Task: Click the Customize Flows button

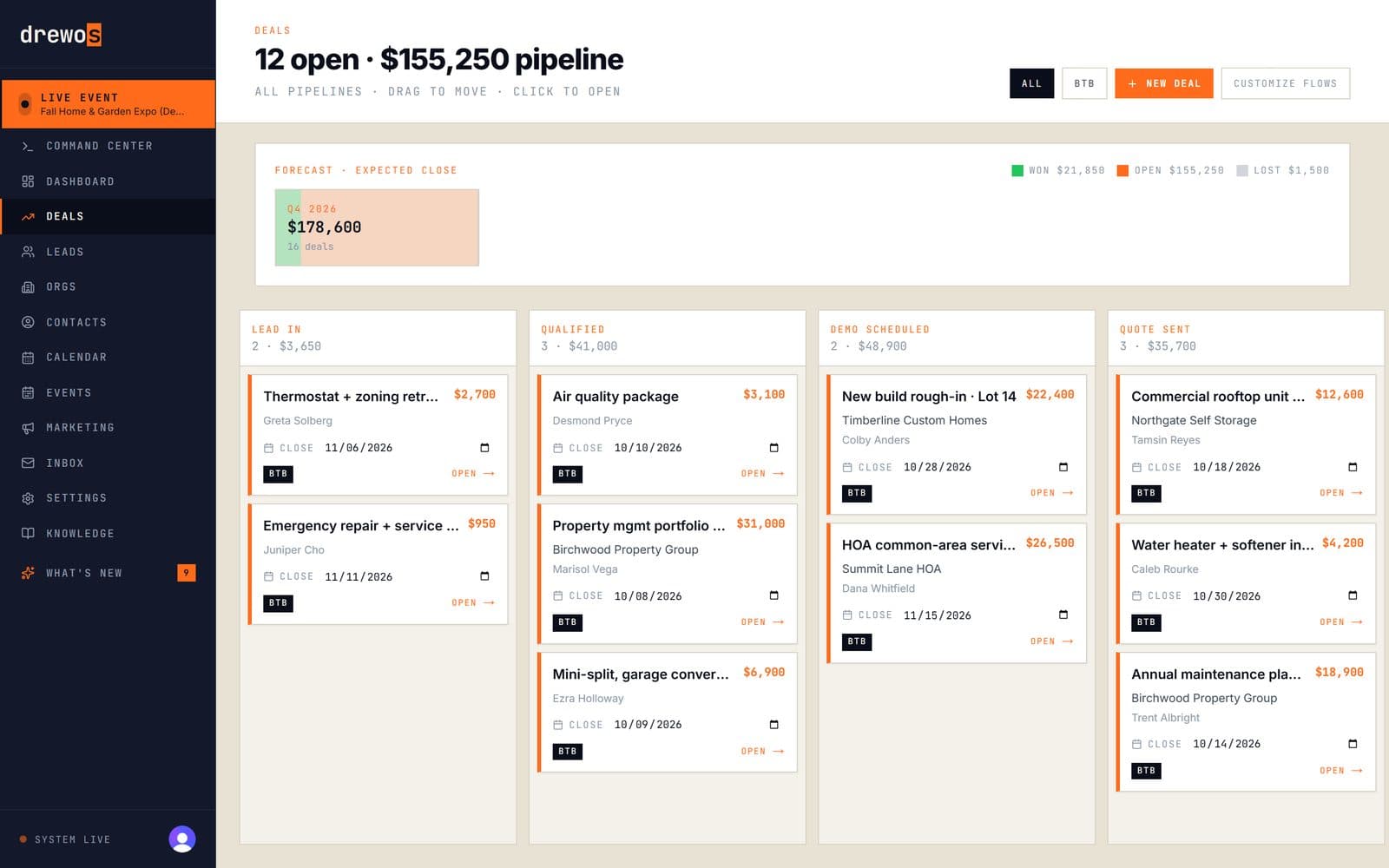Action: [x=1285, y=83]
